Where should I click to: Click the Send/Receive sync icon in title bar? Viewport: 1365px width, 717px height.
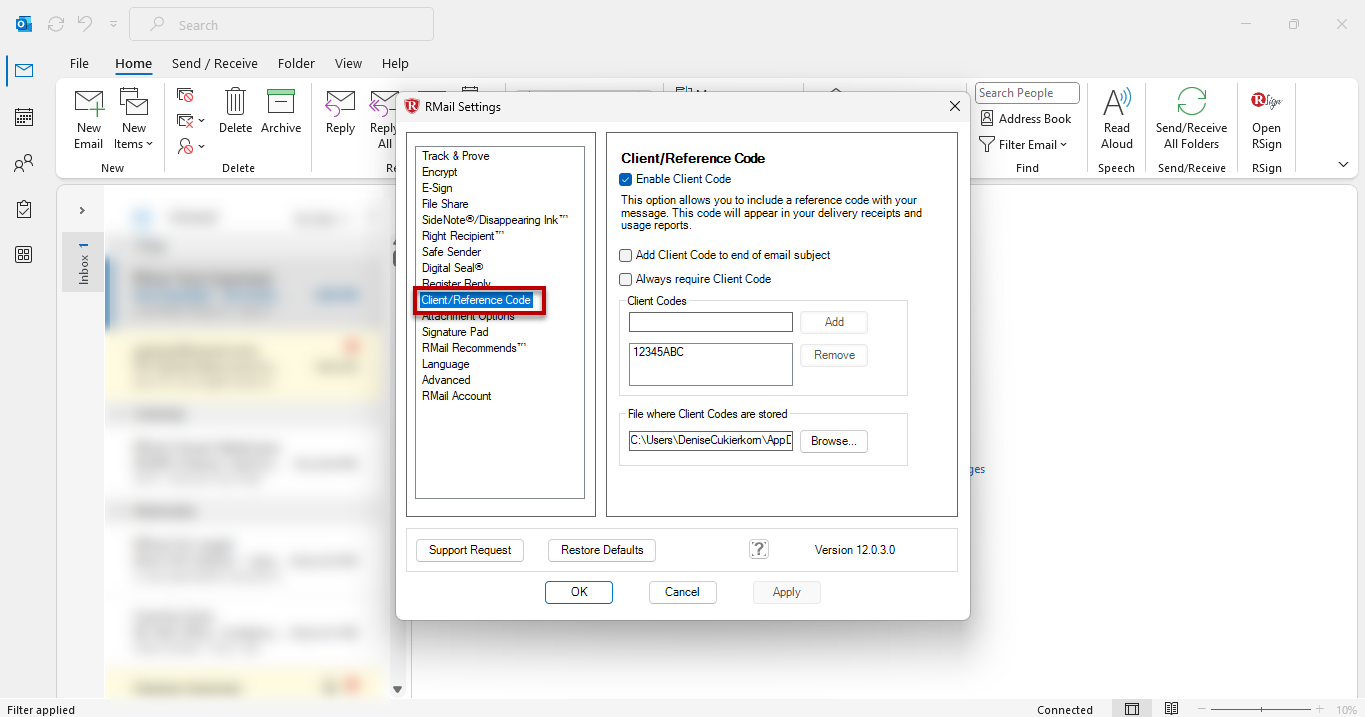pyautogui.click(x=56, y=24)
